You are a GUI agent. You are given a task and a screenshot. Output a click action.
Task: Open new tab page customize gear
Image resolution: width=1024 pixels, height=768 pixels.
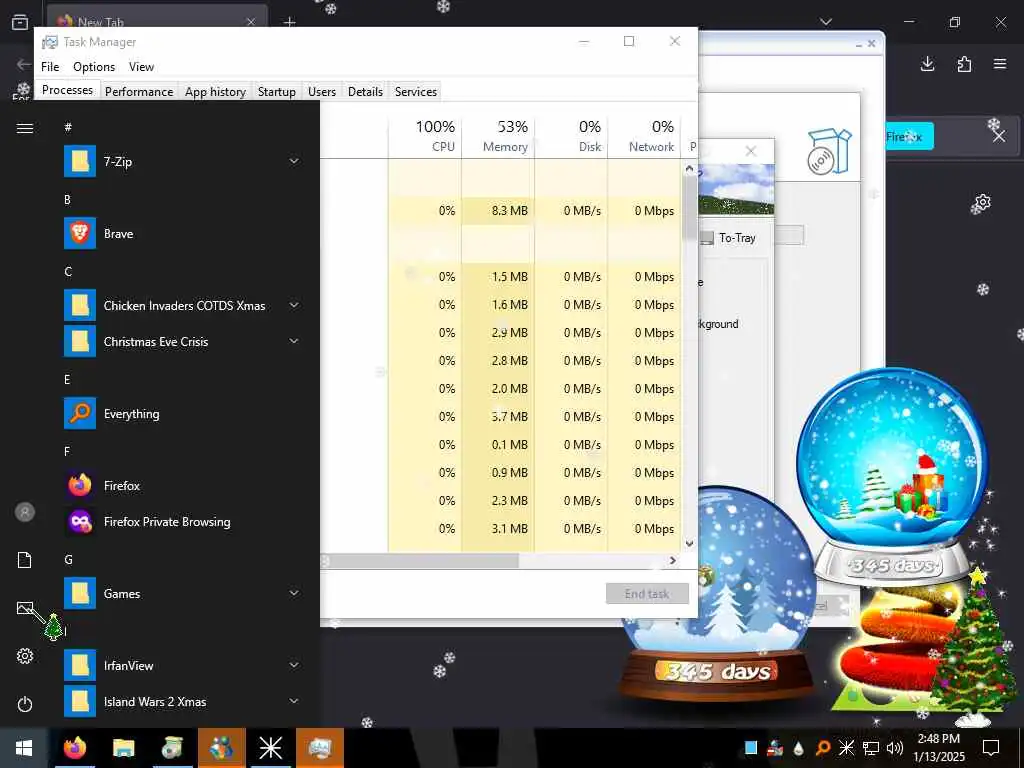982,204
